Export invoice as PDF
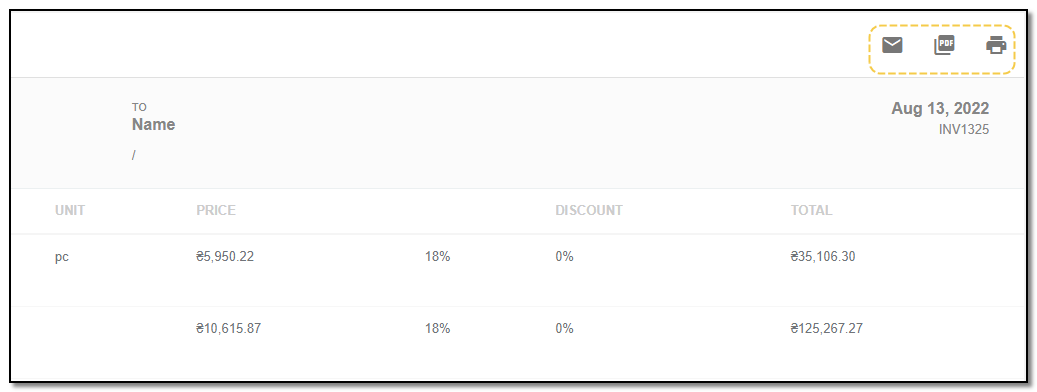 [x=944, y=46]
